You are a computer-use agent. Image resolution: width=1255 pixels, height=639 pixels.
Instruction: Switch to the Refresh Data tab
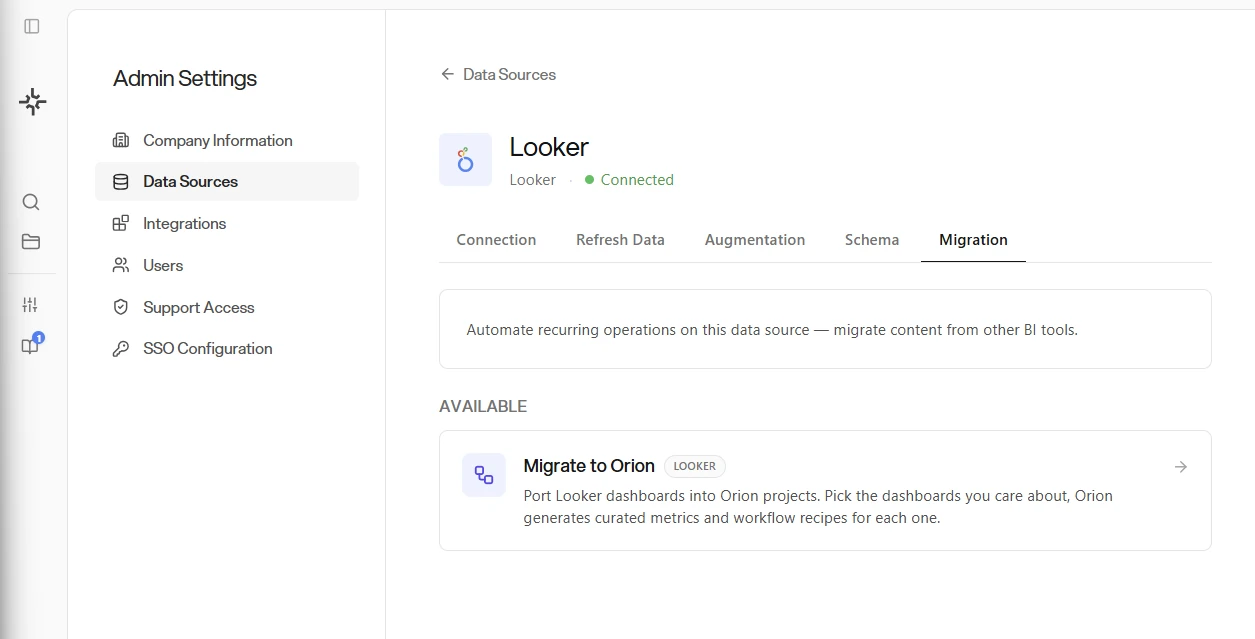coord(620,240)
